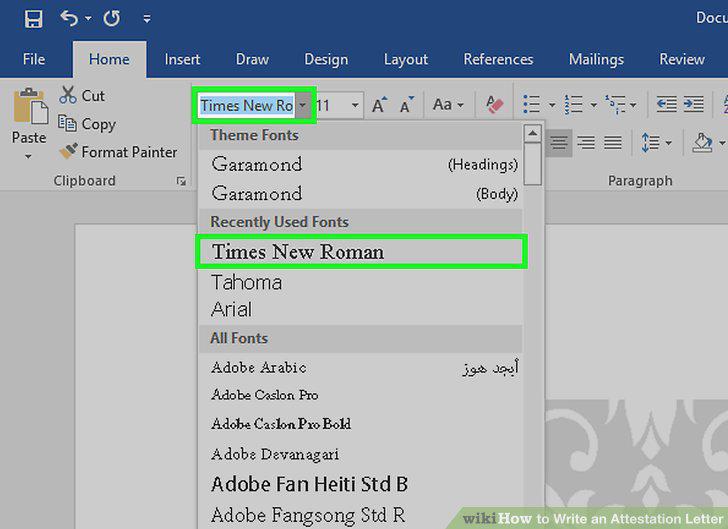
Task: Select the Adobe Fangsong Std R font
Action: [x=360, y=515]
